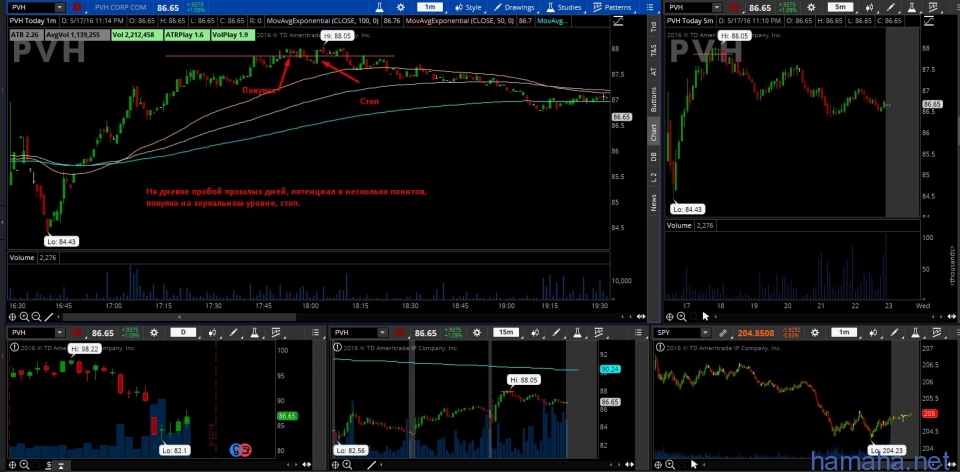The image size is (960, 472).
Task: Open the AT sidebar tab
Action: click(x=654, y=72)
